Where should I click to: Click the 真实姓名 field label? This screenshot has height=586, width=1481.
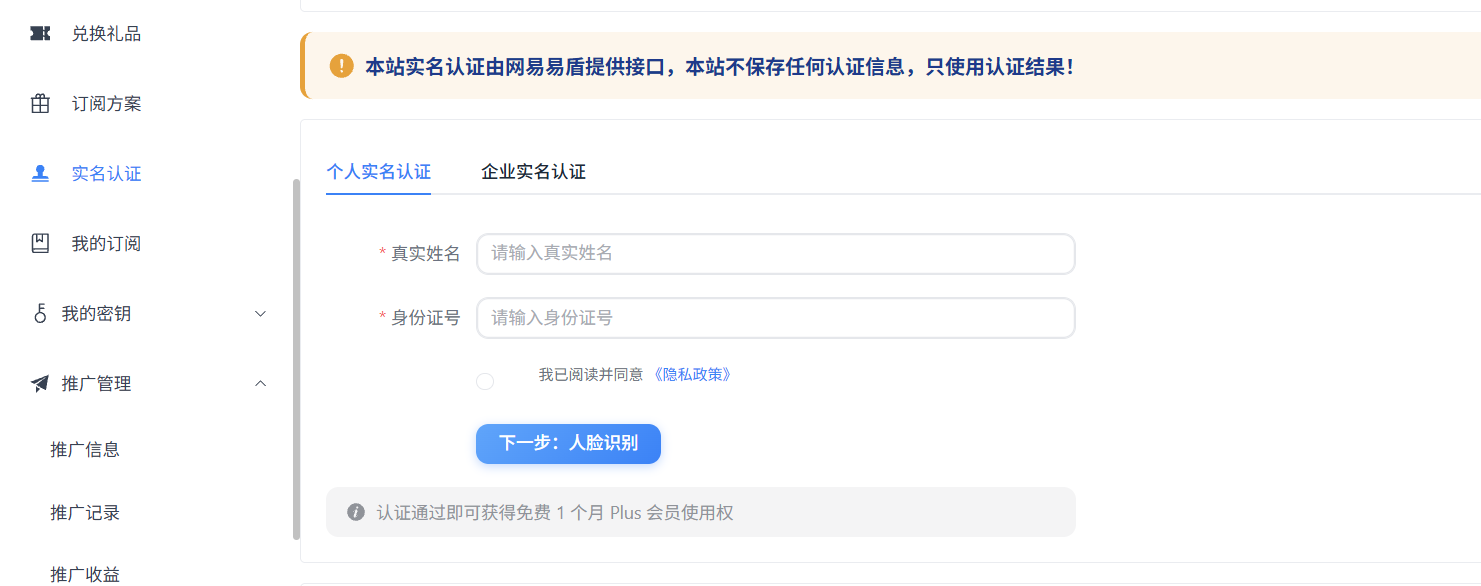coord(425,254)
